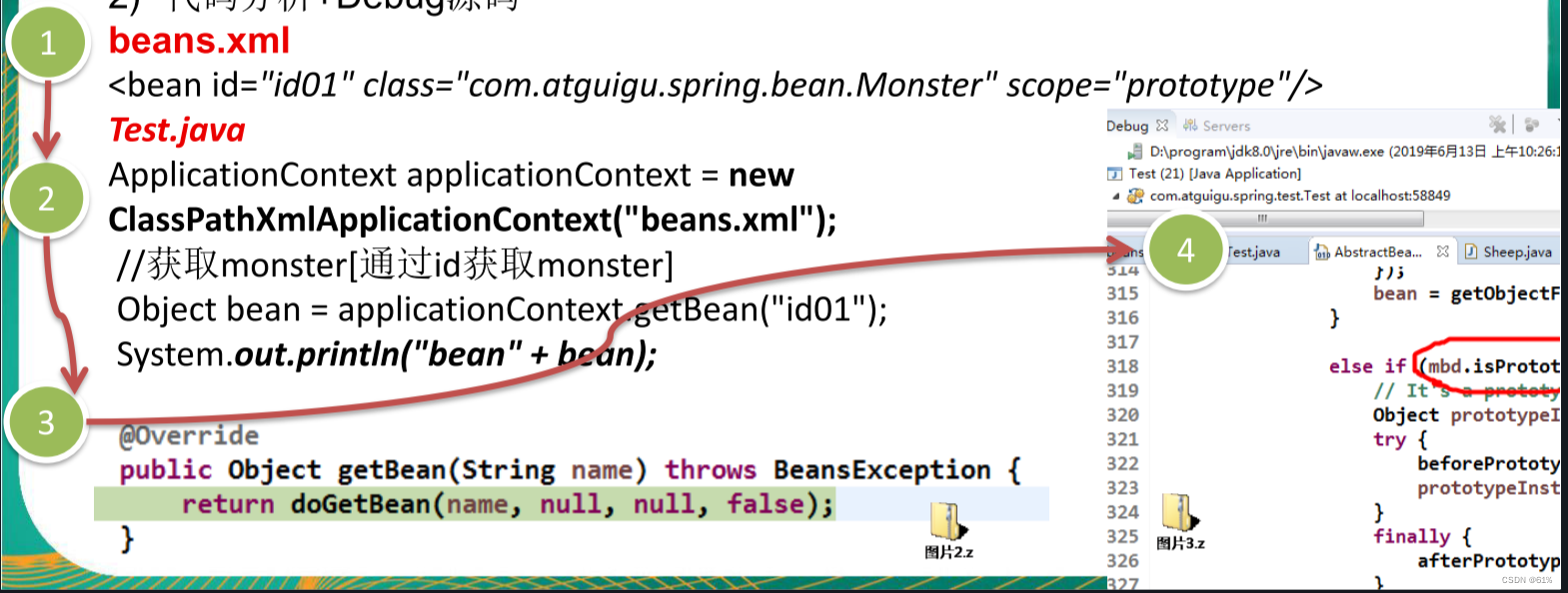The width and height of the screenshot is (1568, 593).
Task: Click the 'Object prototypeI' code line
Action: coord(1466,415)
